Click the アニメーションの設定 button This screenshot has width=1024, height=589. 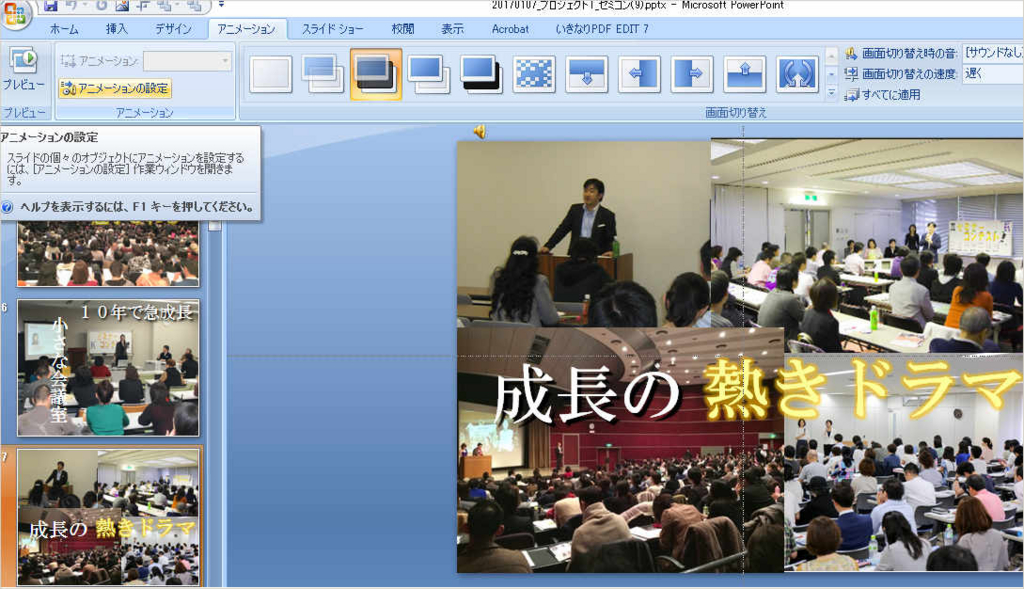point(114,88)
